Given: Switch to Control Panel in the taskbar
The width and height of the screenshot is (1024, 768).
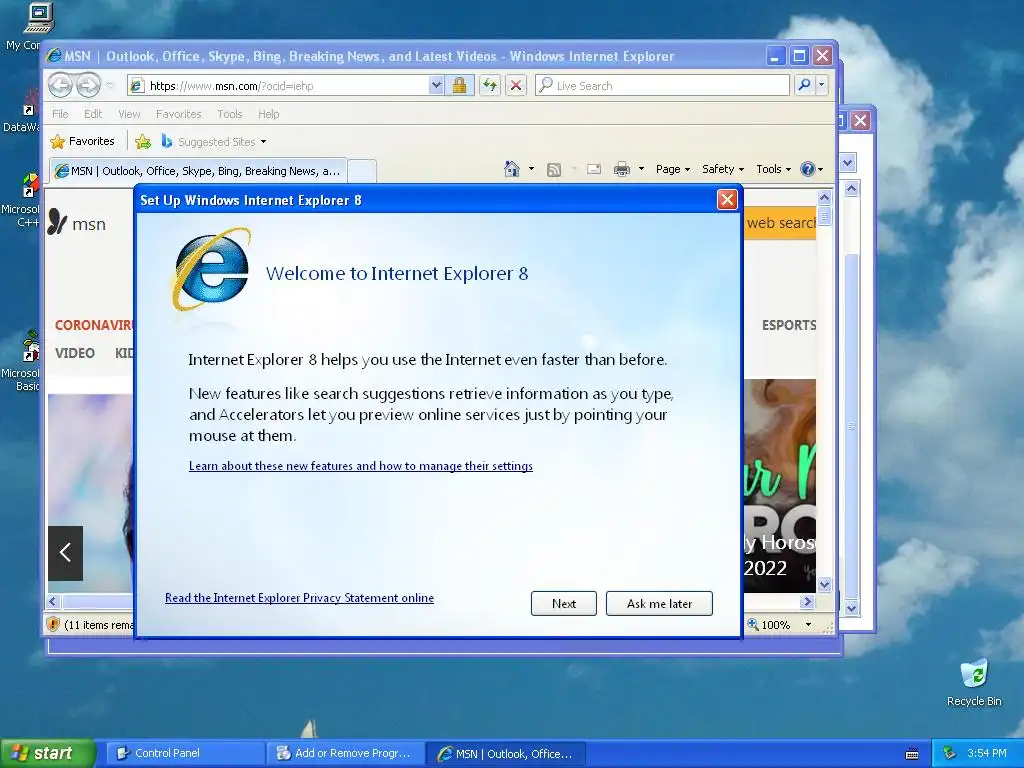Looking at the screenshot, I should 184,754.
